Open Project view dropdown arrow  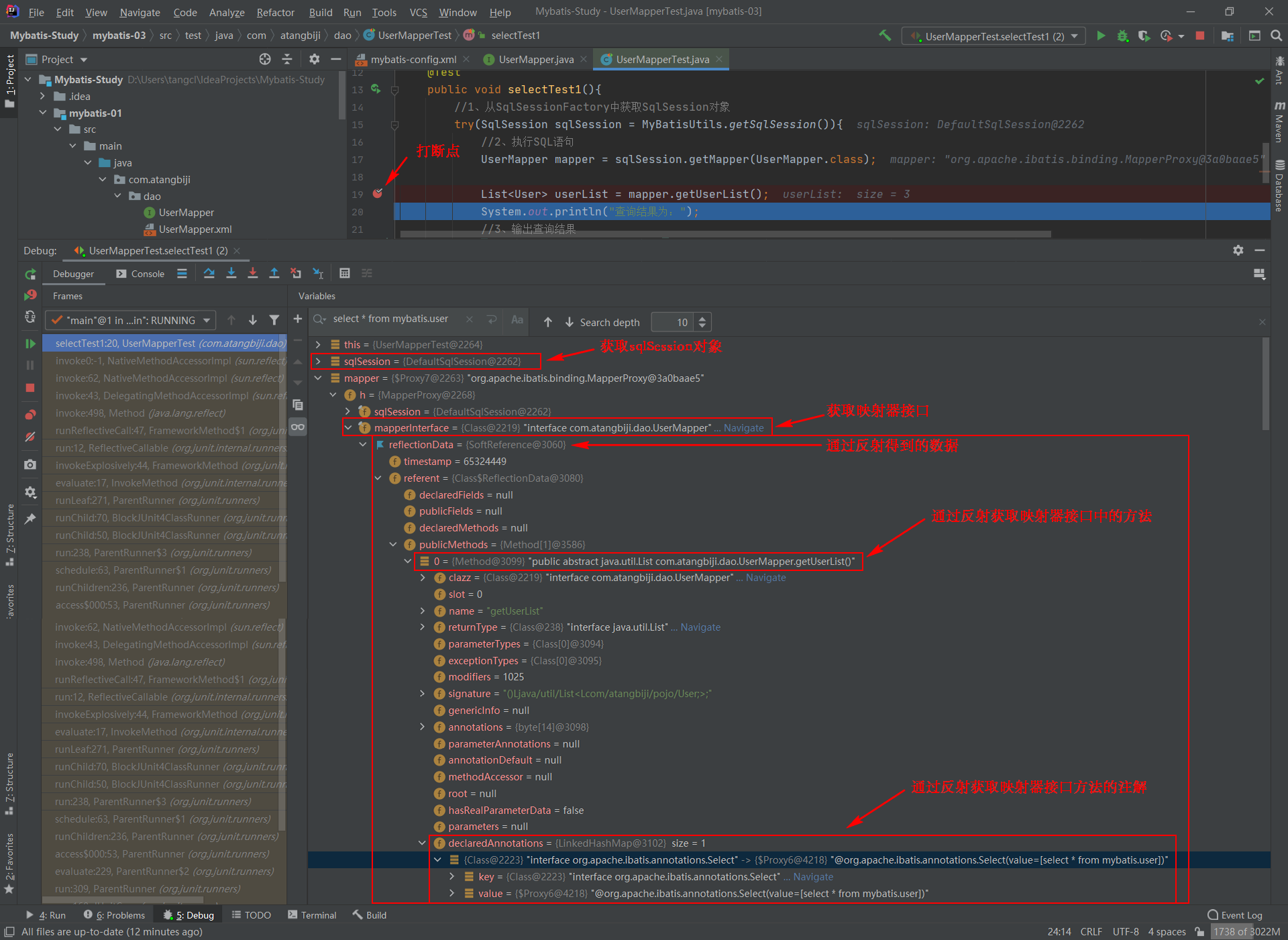(x=84, y=60)
